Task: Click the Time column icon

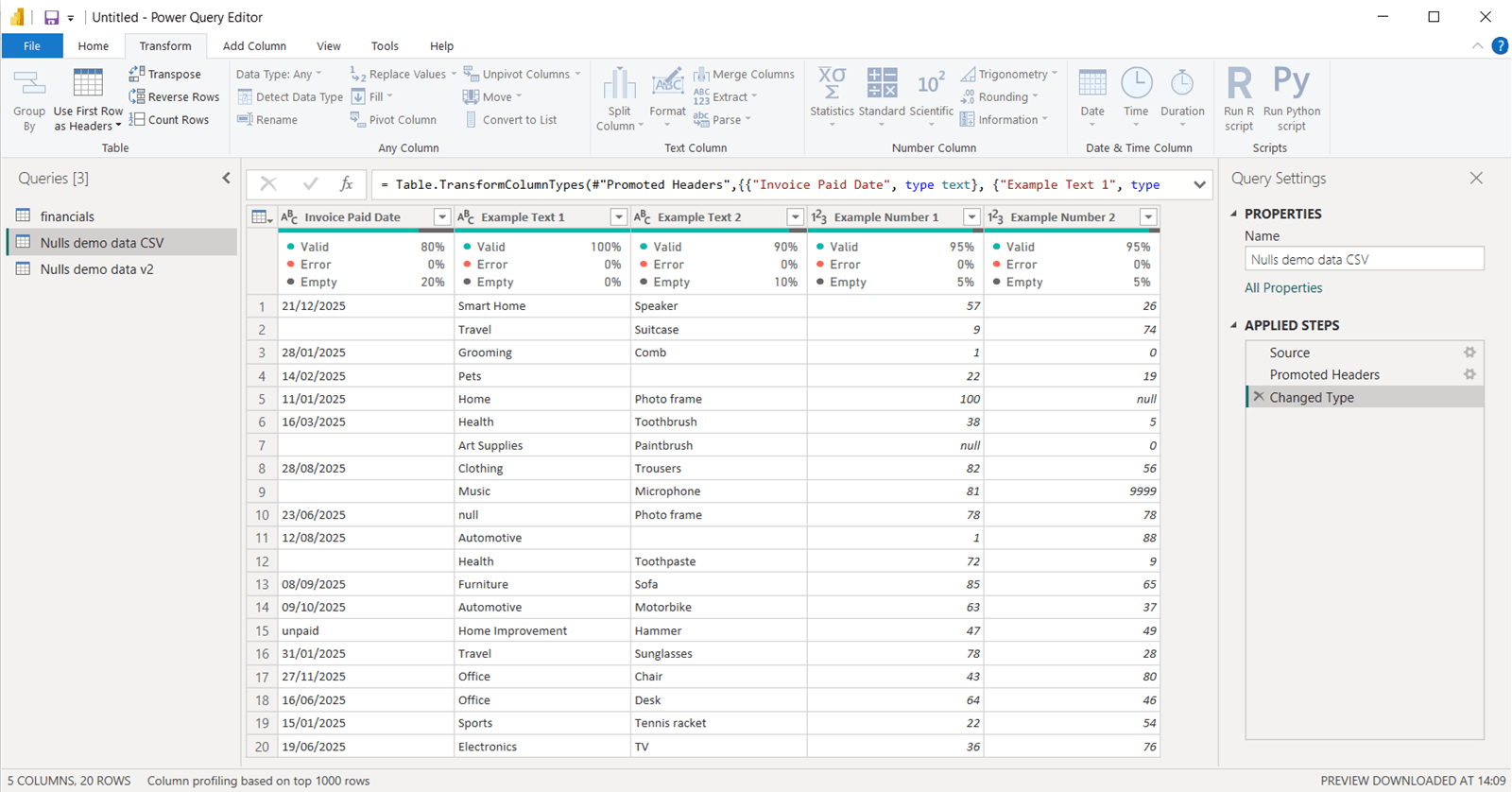Action: (x=1136, y=83)
